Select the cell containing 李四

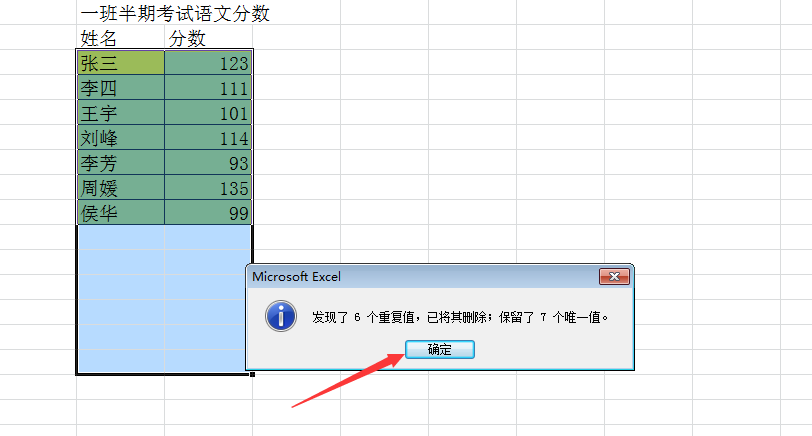coord(121,88)
